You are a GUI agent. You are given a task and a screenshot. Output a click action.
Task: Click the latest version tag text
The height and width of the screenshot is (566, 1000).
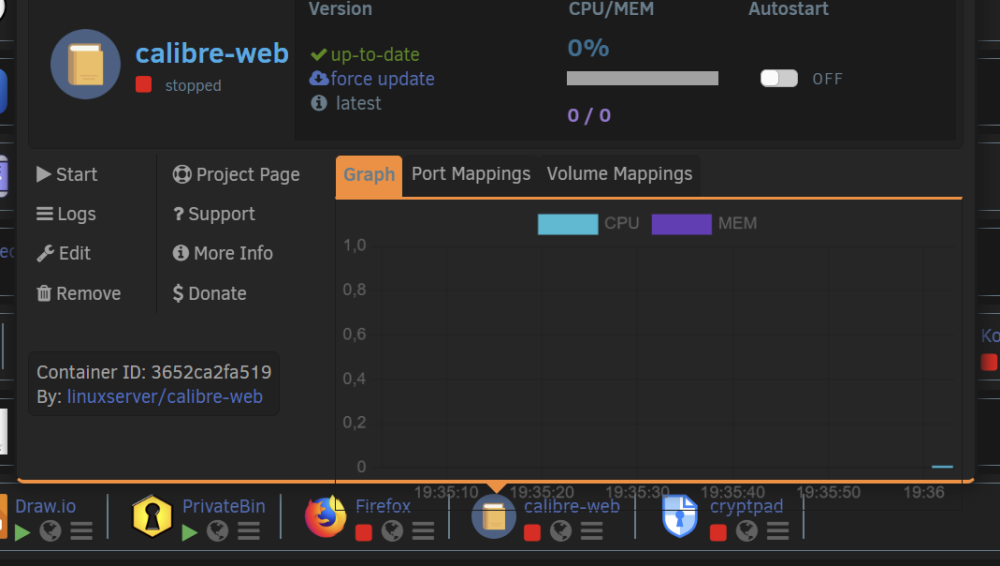pos(358,103)
